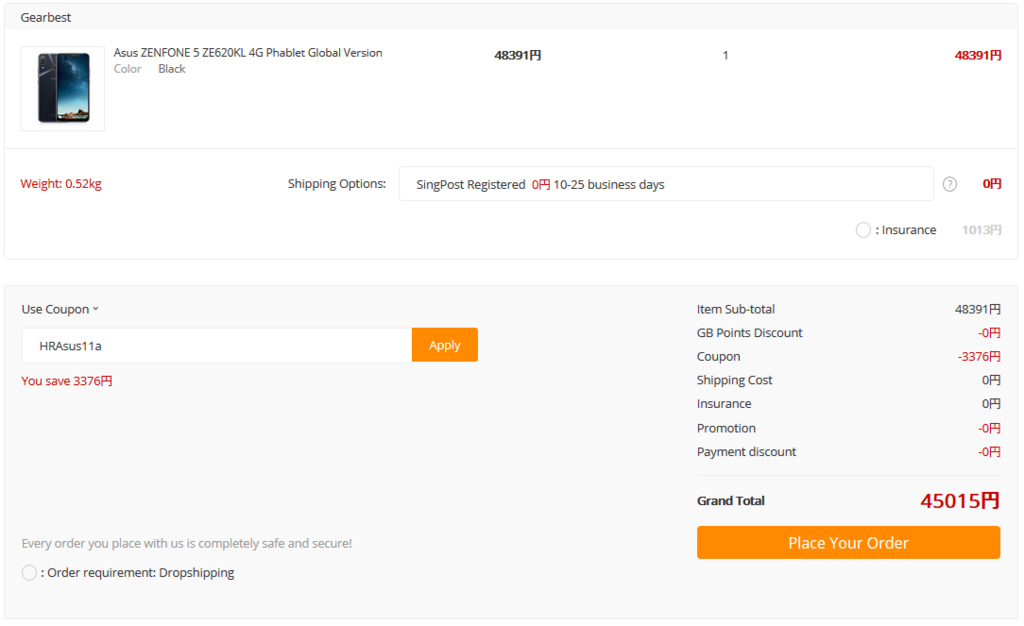Click the red shipping fee 0円 beside help icon

(991, 184)
